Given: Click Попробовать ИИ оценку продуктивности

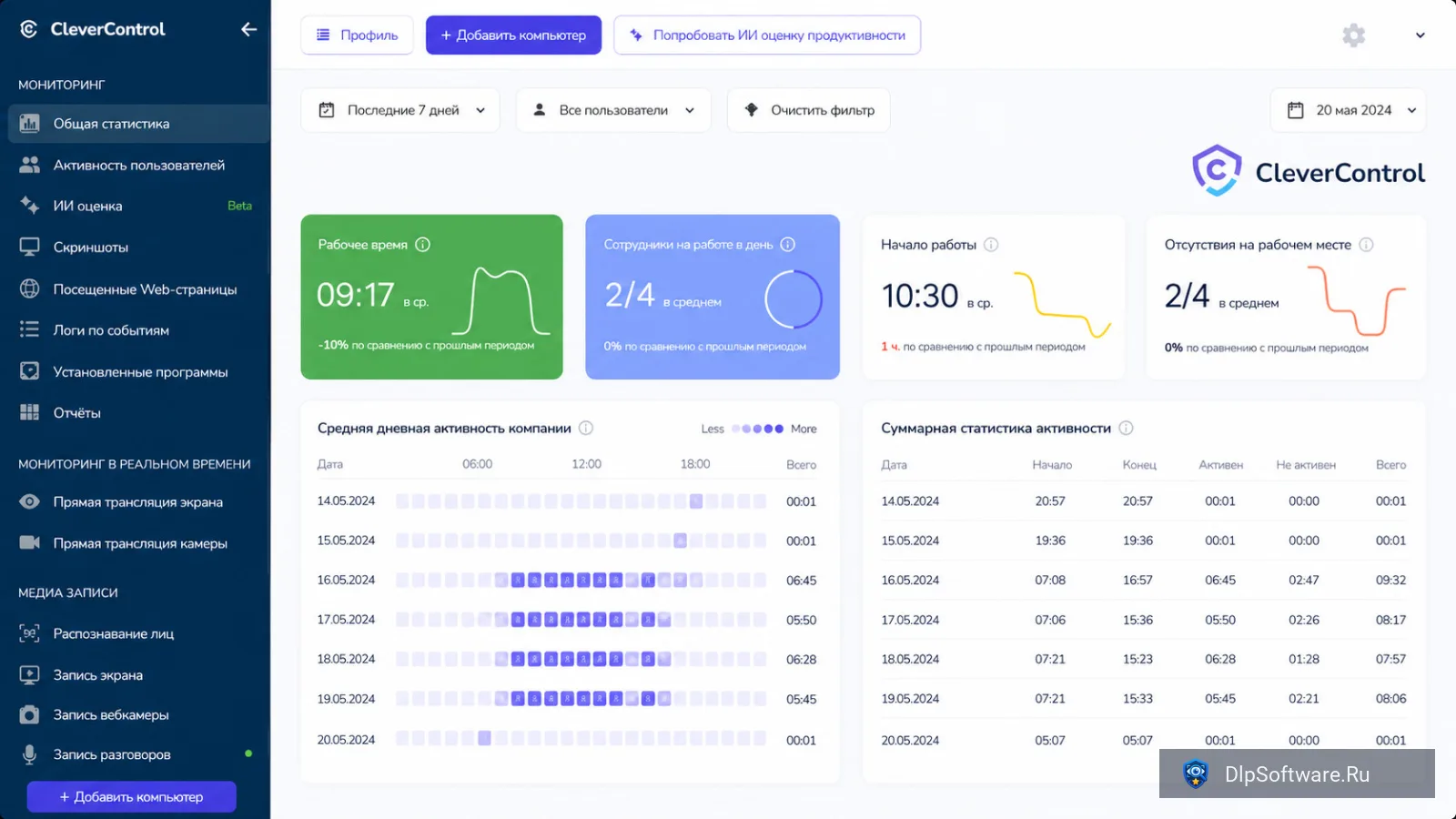Looking at the screenshot, I should click(x=767, y=35).
